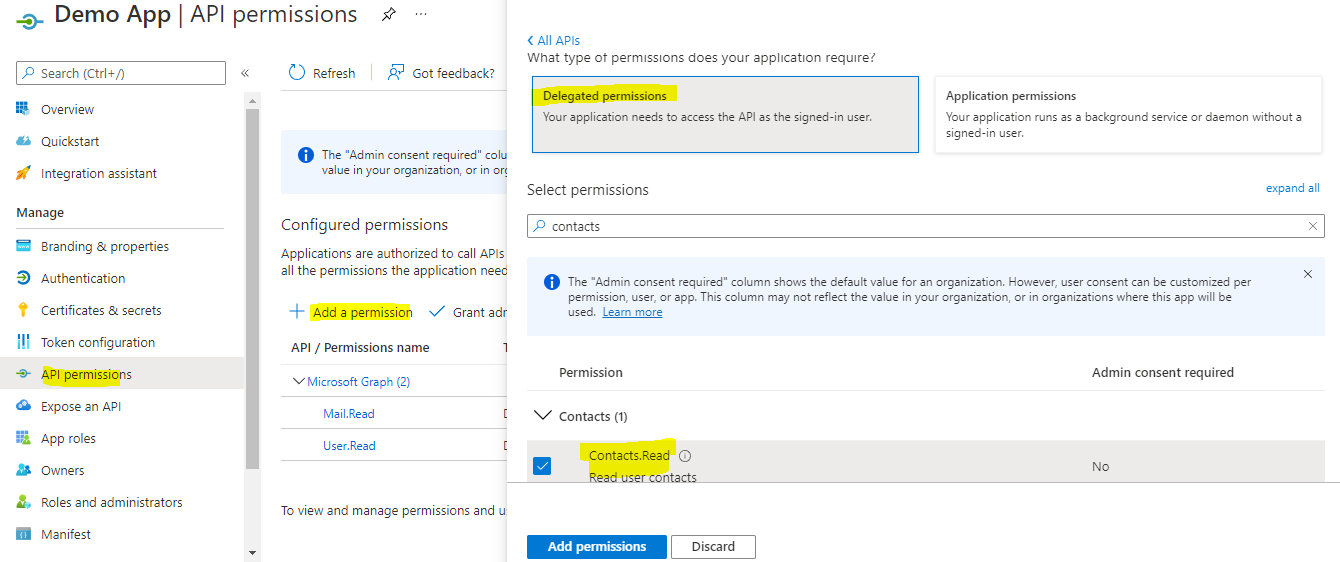Collapse the sidebar with double chevron
Viewport: 1340px width, 562px height.
[245, 73]
